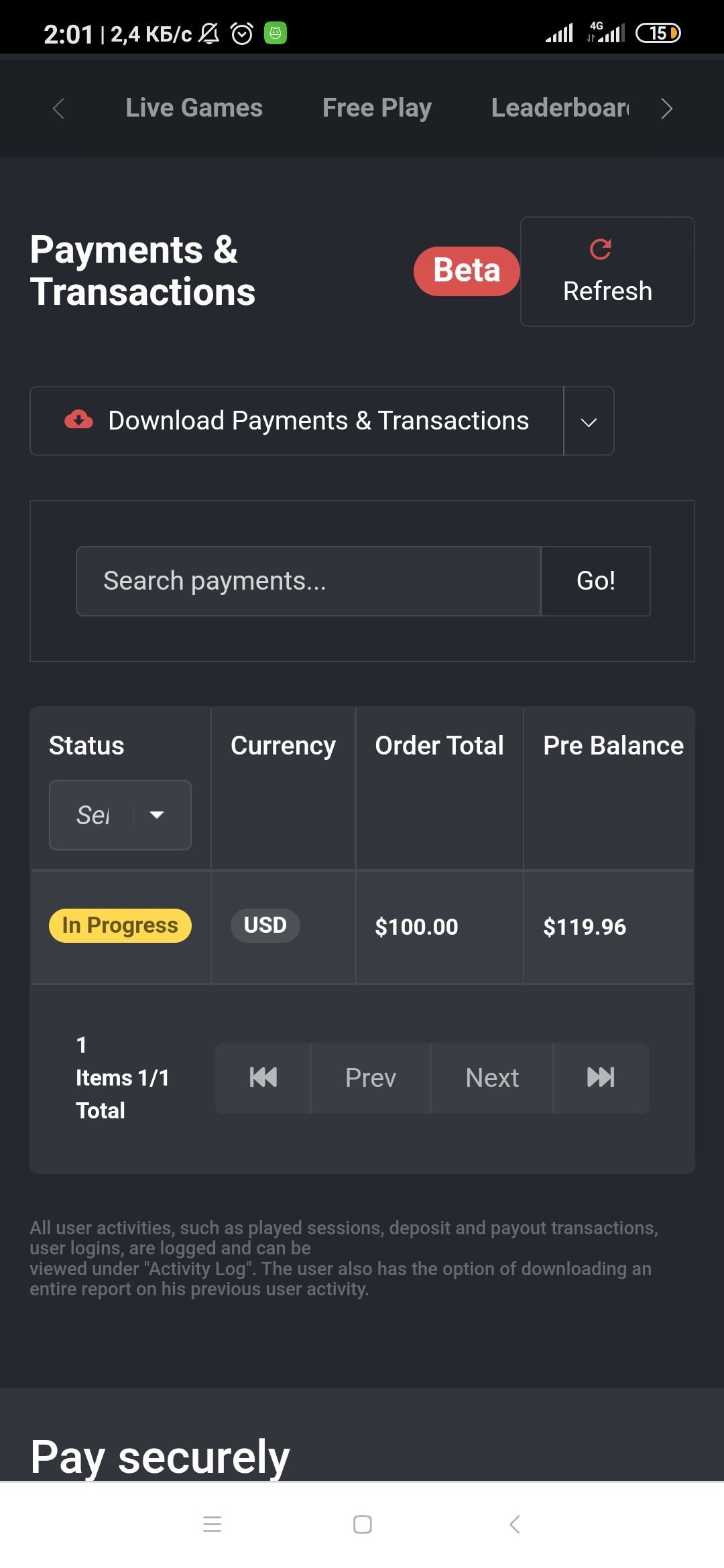Jump to first page of payments
724x1568 pixels.
[263, 1077]
